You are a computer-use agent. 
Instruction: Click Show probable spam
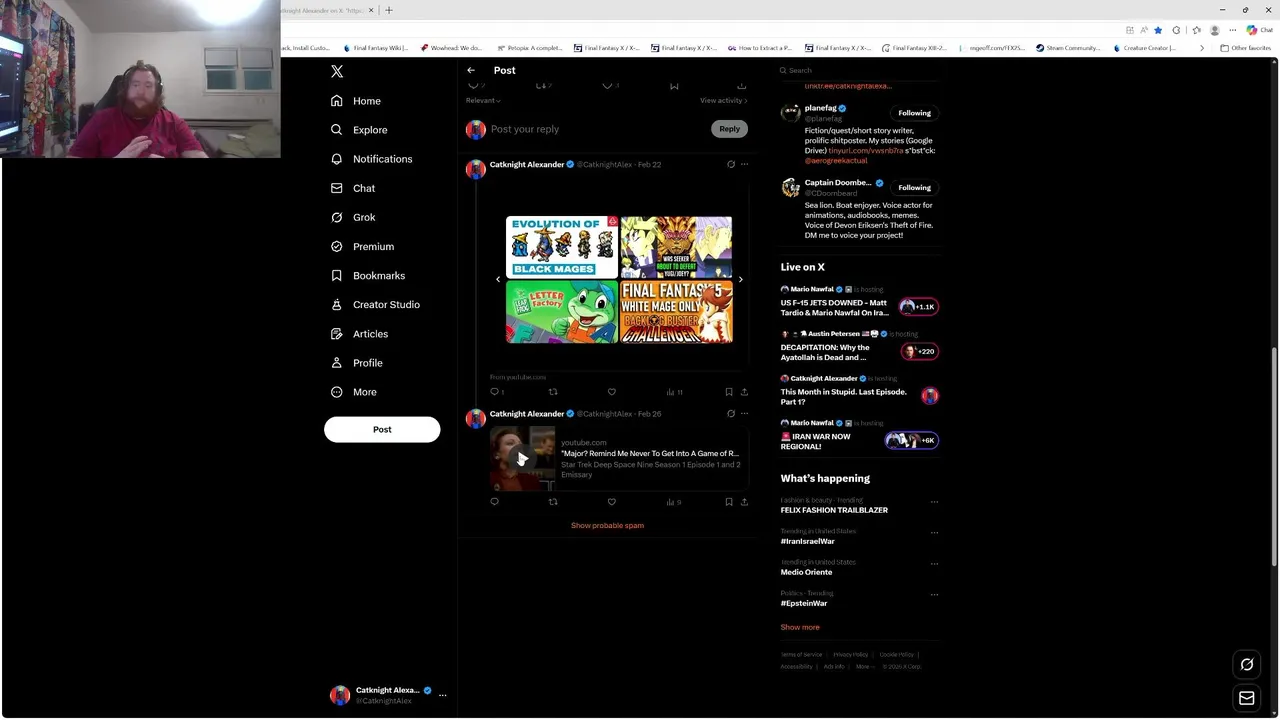607,525
